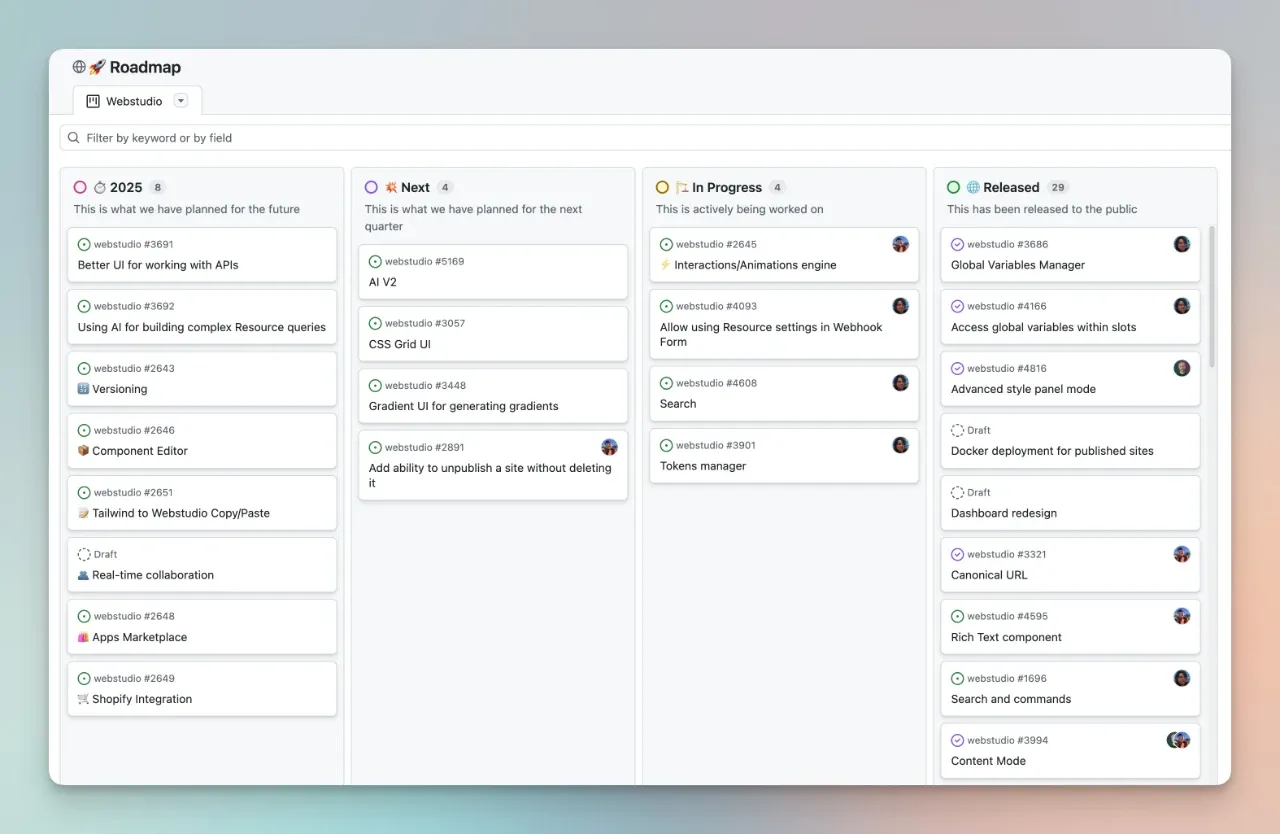Open the Content Mode card title
Screen dimensions: 1280x834
tap(988, 761)
